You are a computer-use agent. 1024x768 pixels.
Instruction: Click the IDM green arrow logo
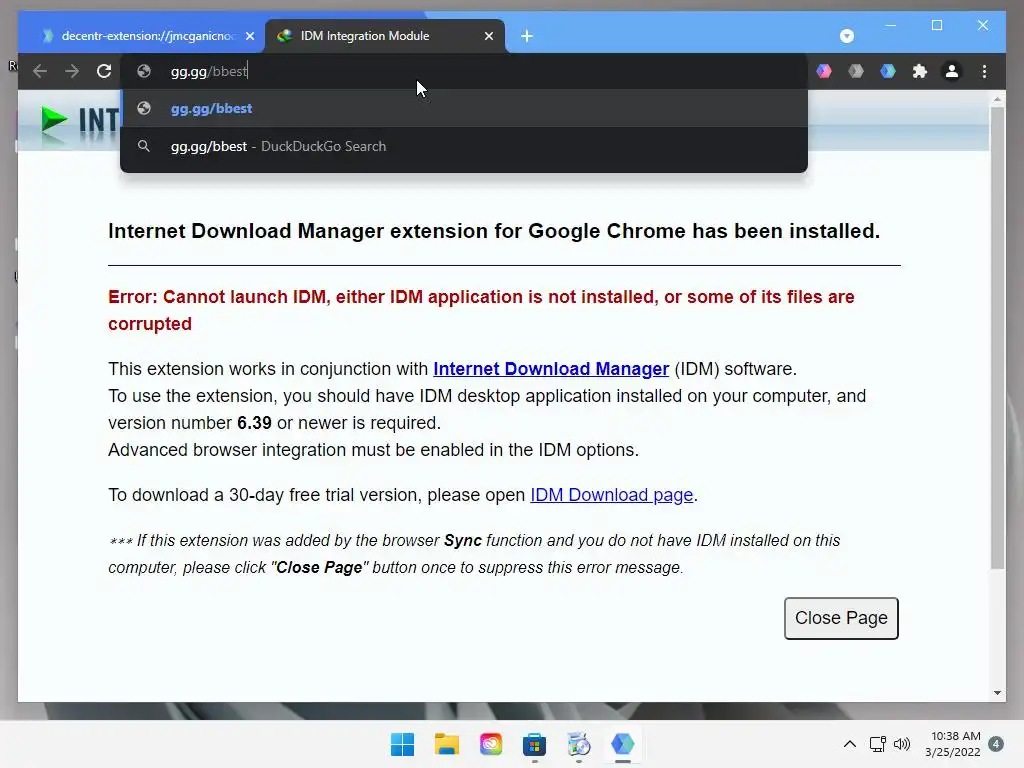(x=54, y=121)
